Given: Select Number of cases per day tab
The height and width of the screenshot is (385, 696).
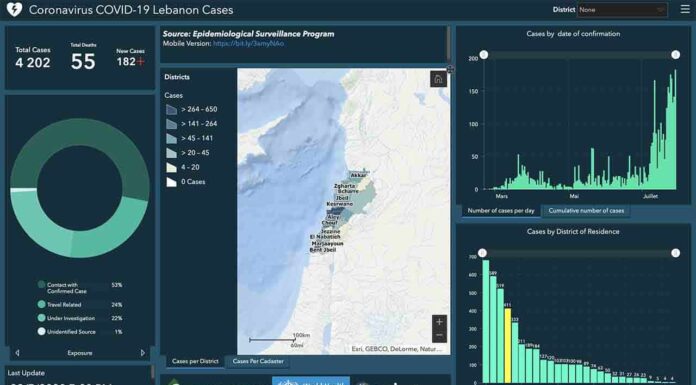Looking at the screenshot, I should (501, 211).
